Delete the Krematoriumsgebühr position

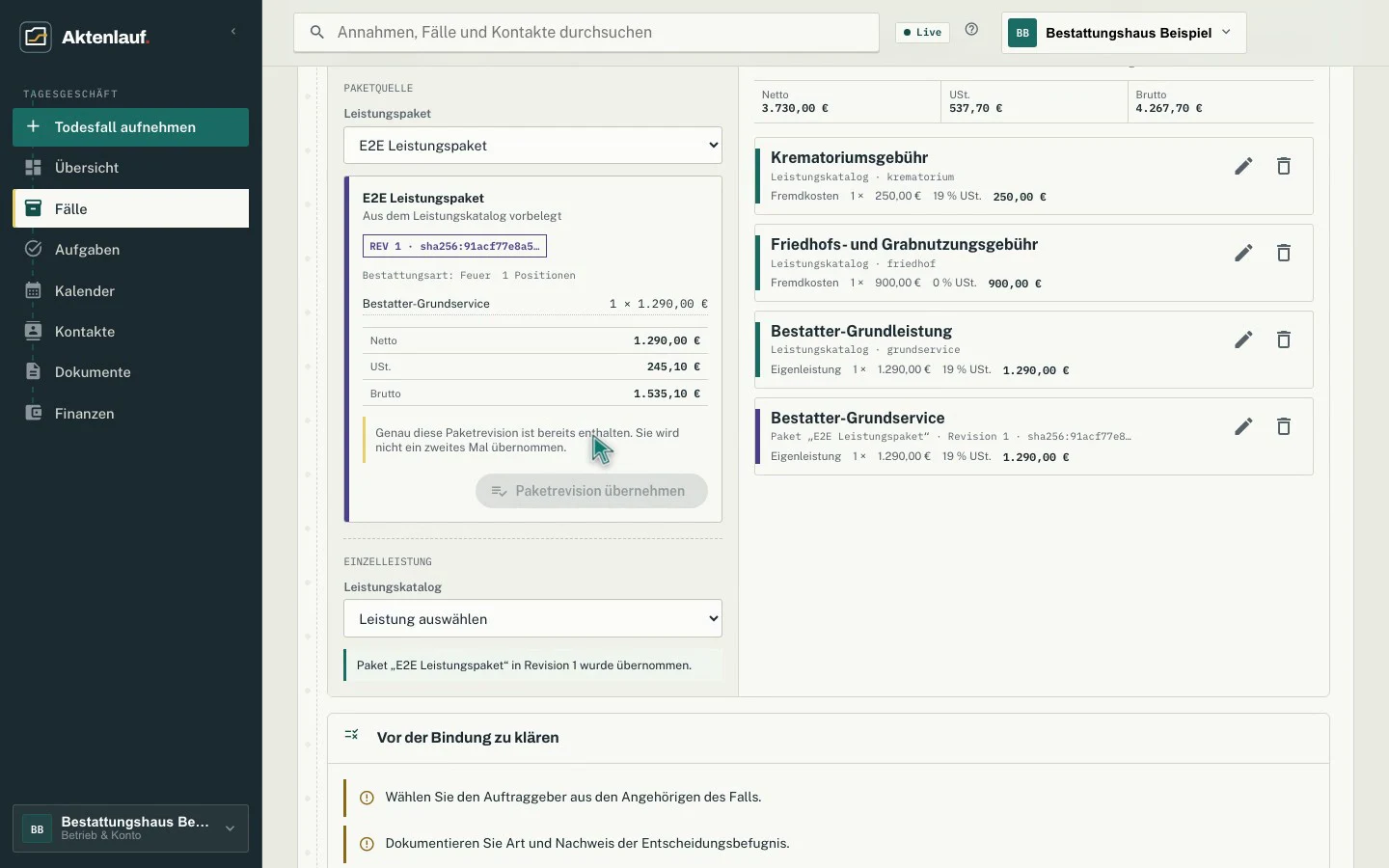pyautogui.click(x=1284, y=167)
